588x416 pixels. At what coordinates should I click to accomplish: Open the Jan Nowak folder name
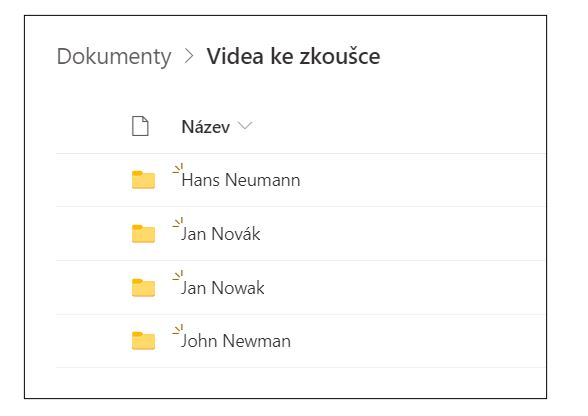(223, 288)
